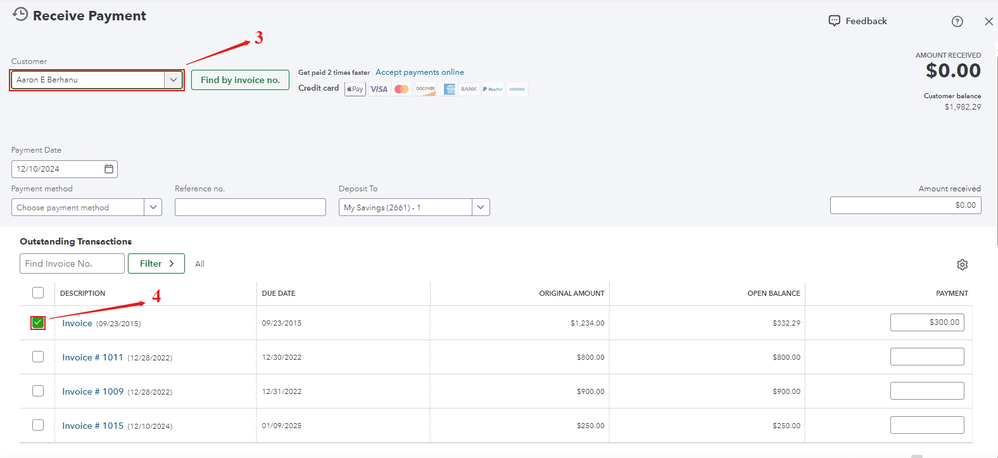Click the $300.00 payment field

click(927, 323)
